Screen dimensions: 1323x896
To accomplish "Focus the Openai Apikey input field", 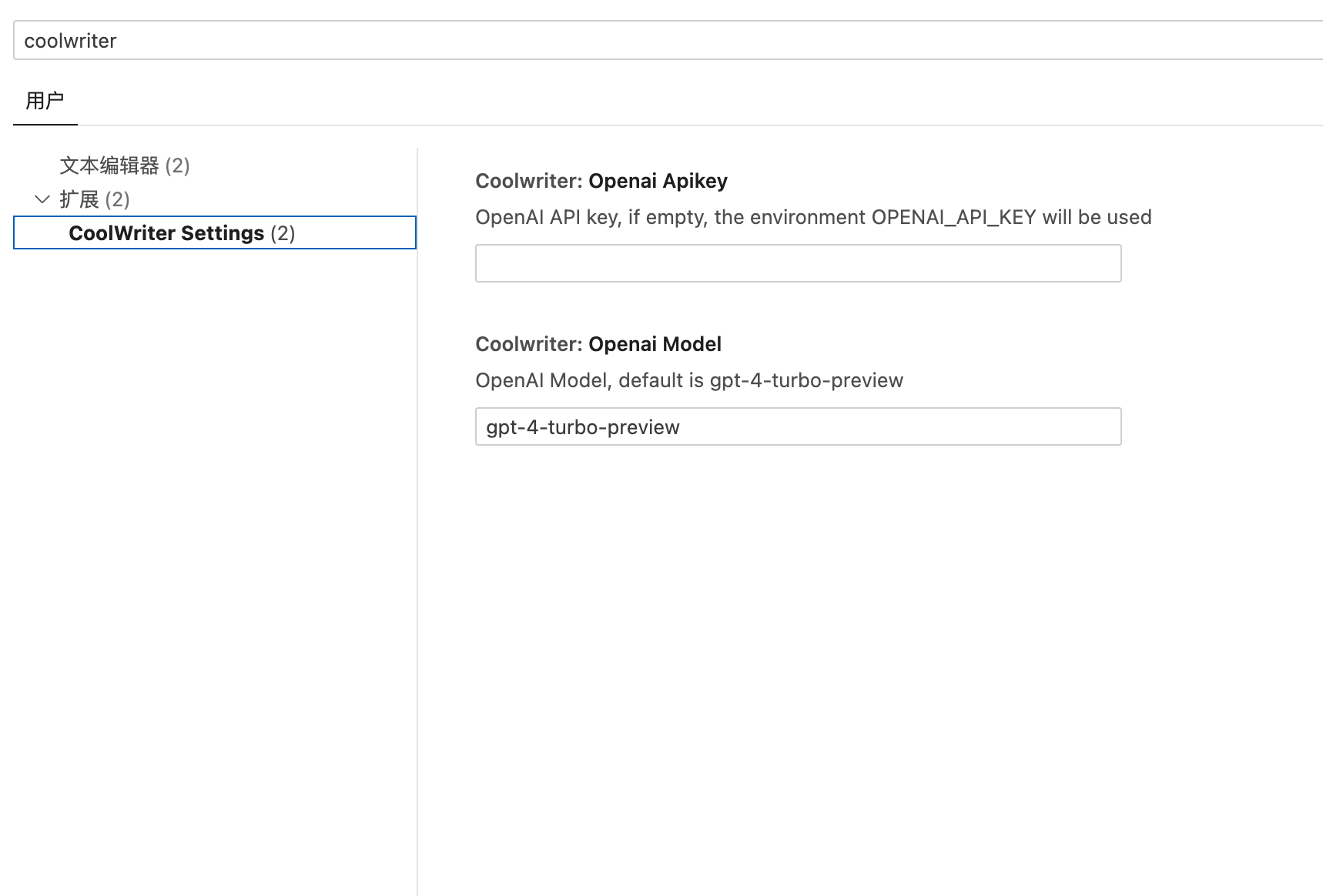I will [798, 263].
